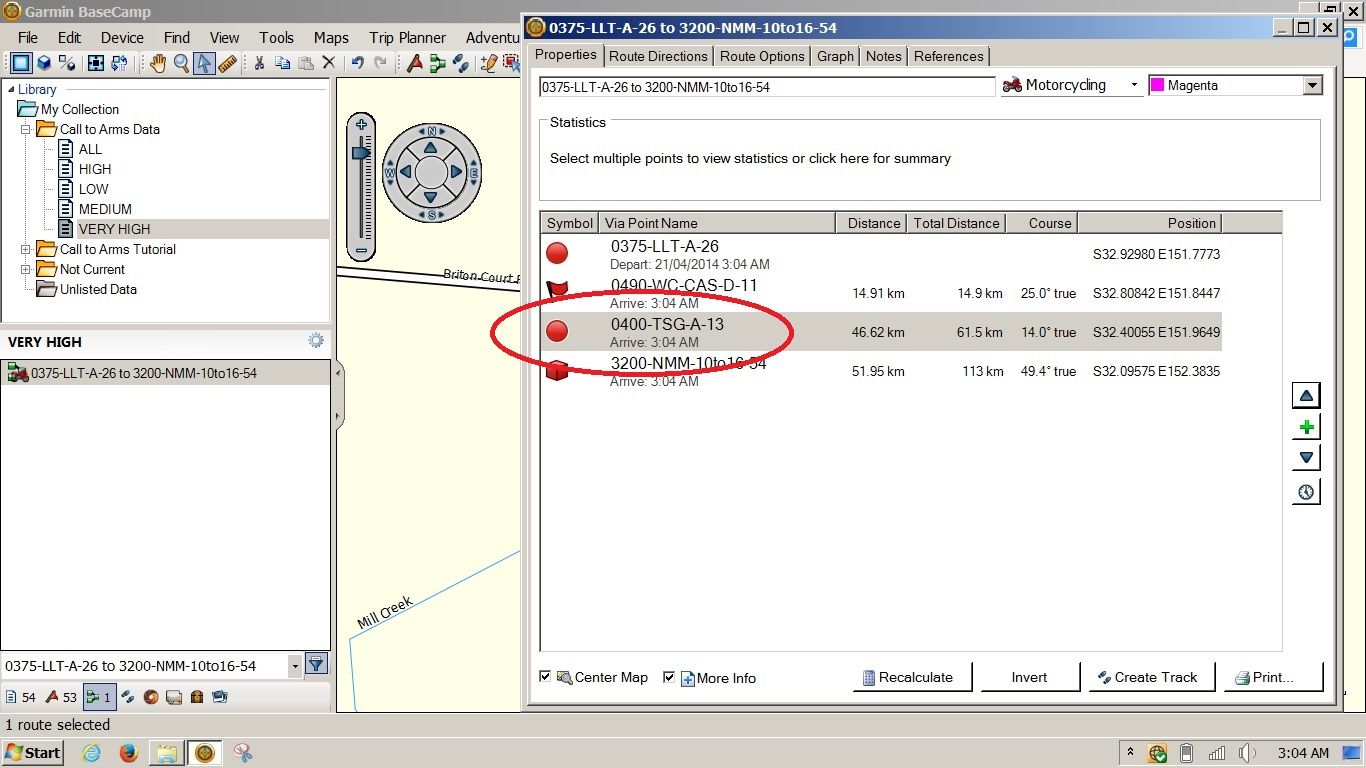Open the route search filter dropdown arrow
1366x768 pixels.
click(x=295, y=665)
